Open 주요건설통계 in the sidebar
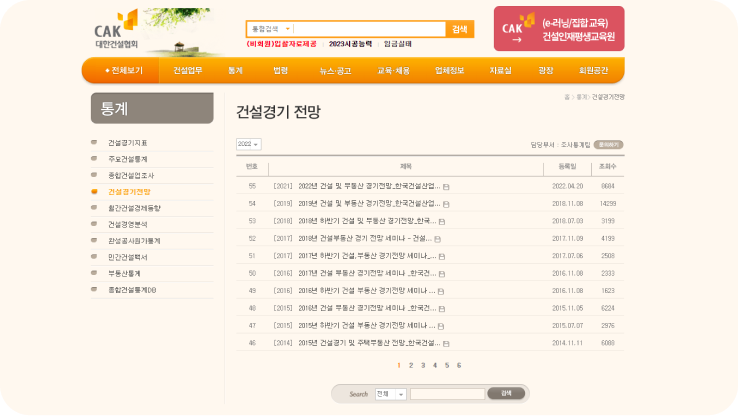738x416 pixels. (x=128, y=159)
